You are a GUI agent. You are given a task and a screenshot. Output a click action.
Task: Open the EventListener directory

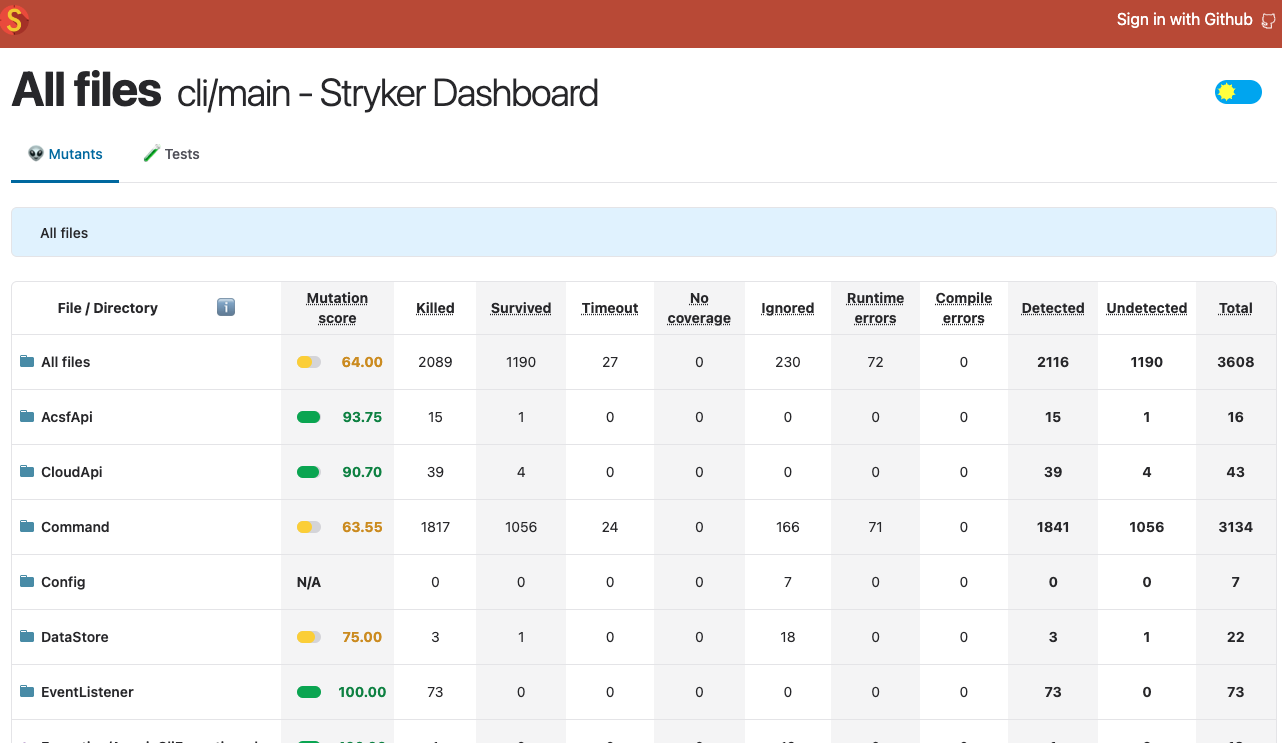[87, 692]
